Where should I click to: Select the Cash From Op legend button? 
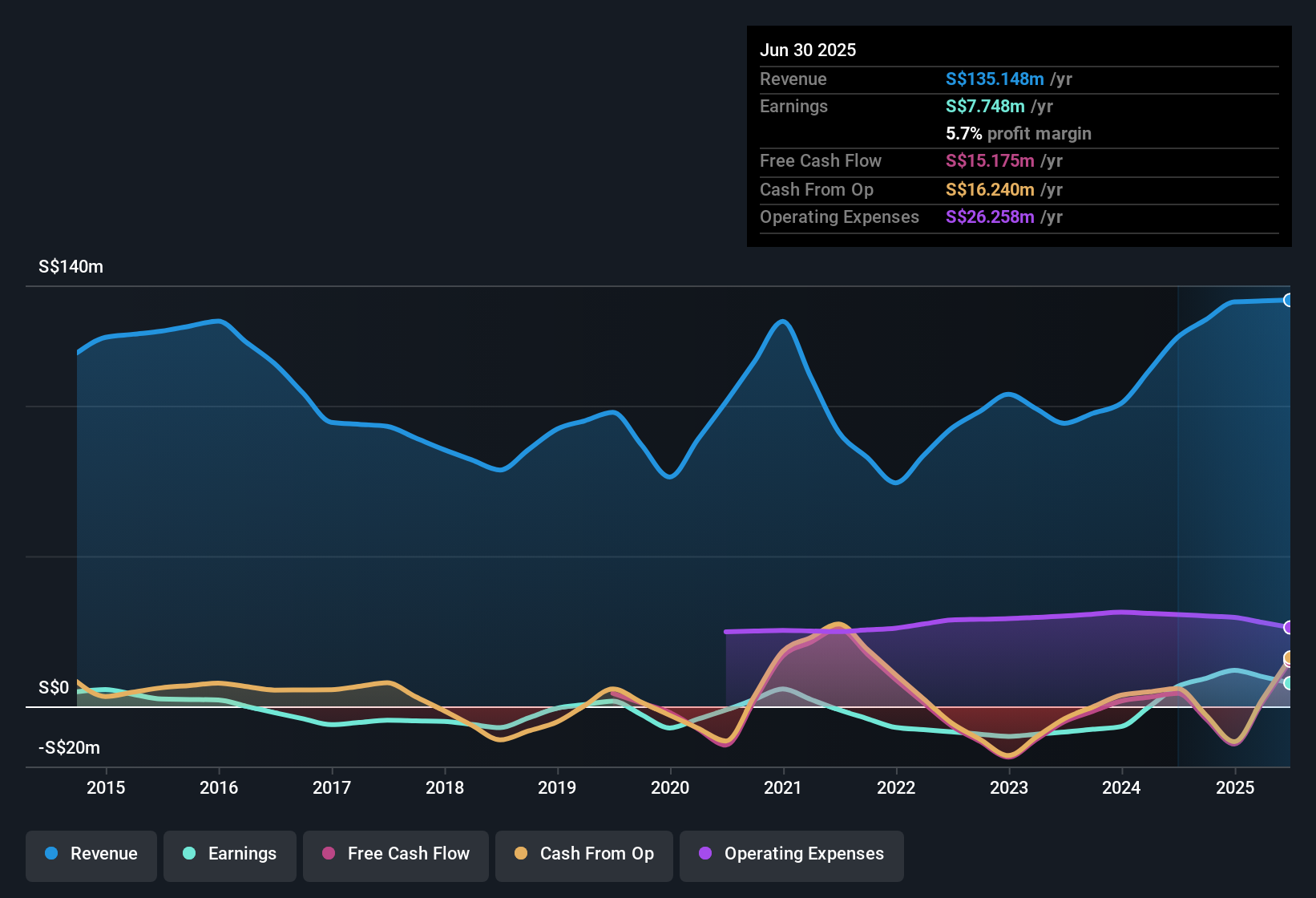point(583,855)
